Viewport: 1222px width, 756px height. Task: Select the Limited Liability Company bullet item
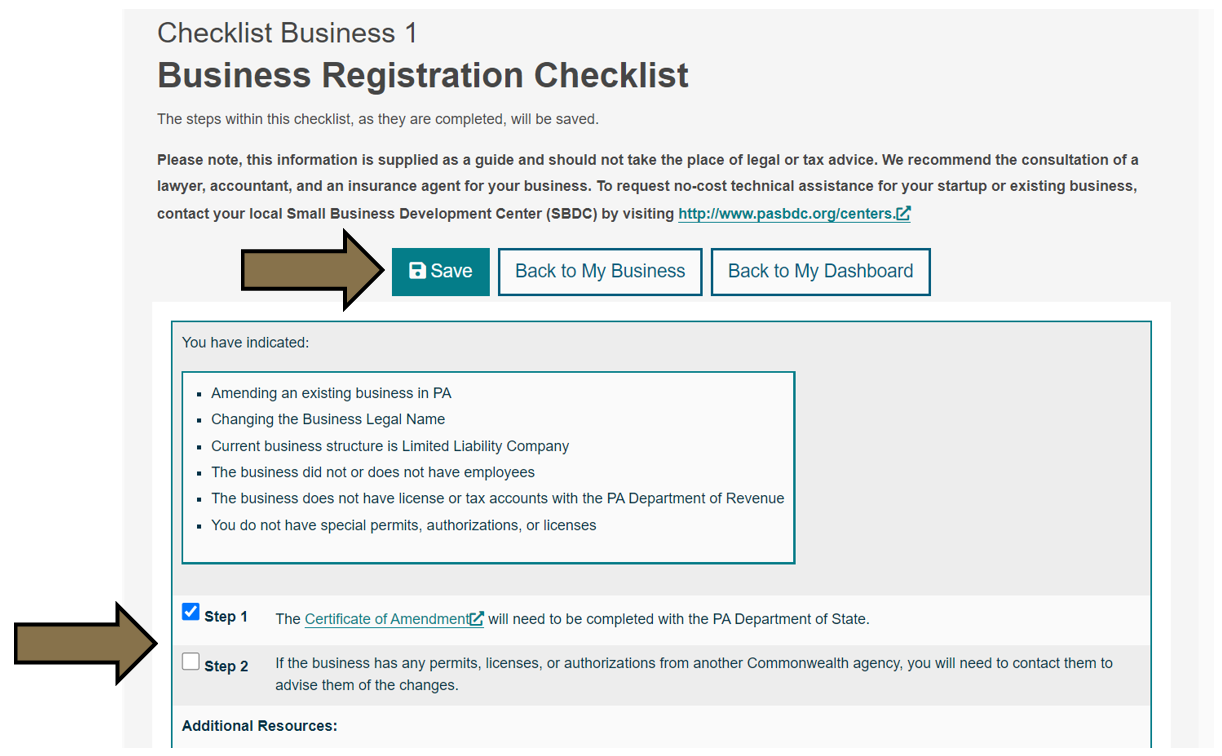tap(390, 445)
